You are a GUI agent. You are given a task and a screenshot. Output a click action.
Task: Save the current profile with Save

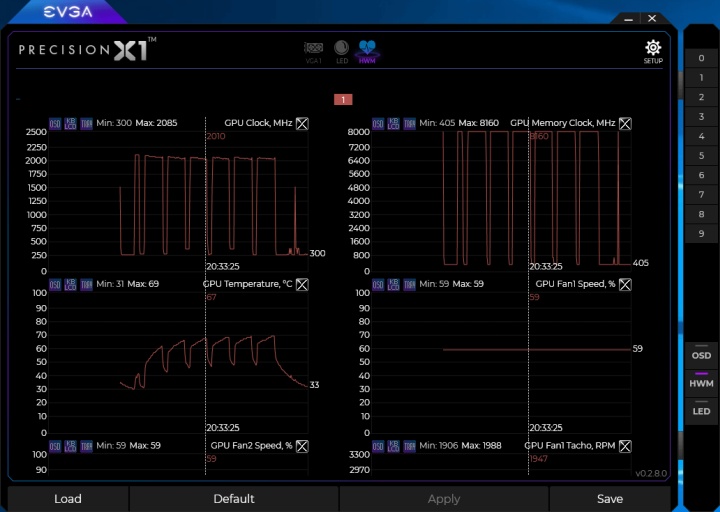click(x=610, y=499)
